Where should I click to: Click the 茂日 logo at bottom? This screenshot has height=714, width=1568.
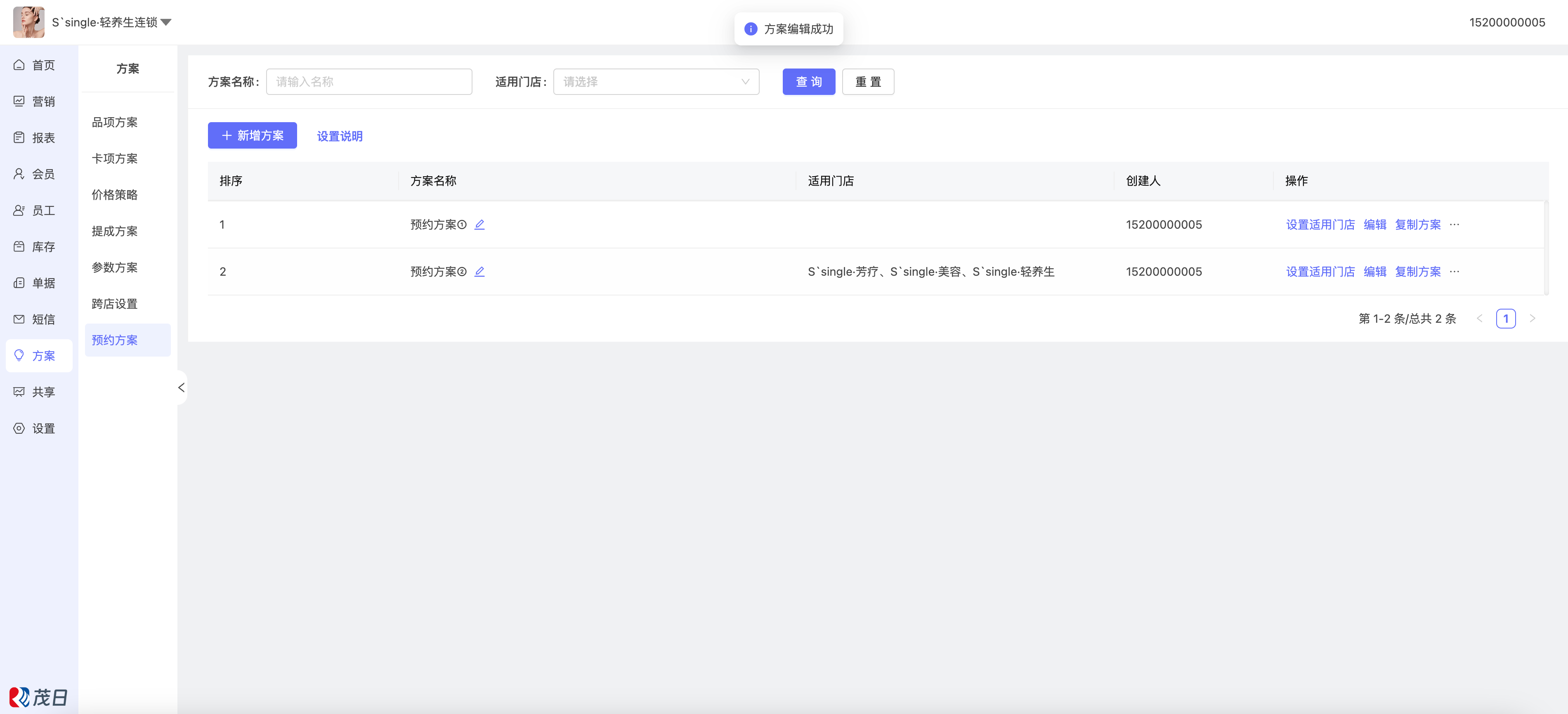pos(38,696)
